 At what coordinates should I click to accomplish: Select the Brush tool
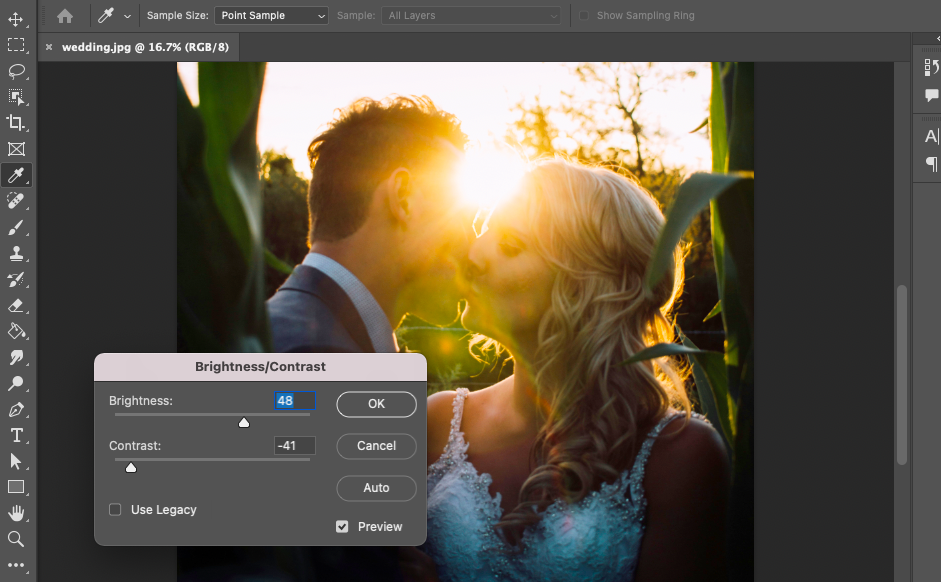pyautogui.click(x=16, y=227)
